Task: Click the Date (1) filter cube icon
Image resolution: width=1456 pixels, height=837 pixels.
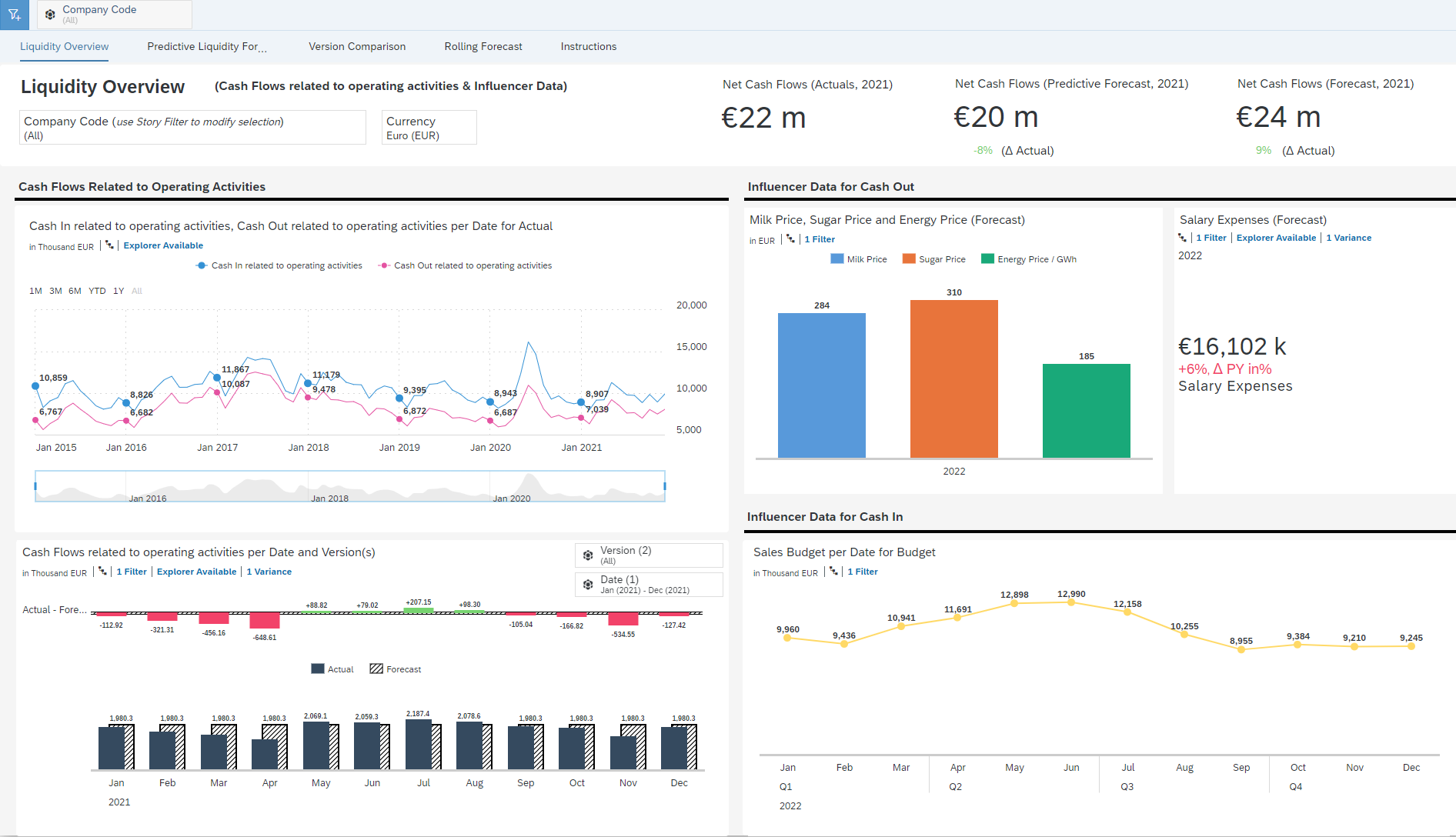Action: click(x=588, y=585)
